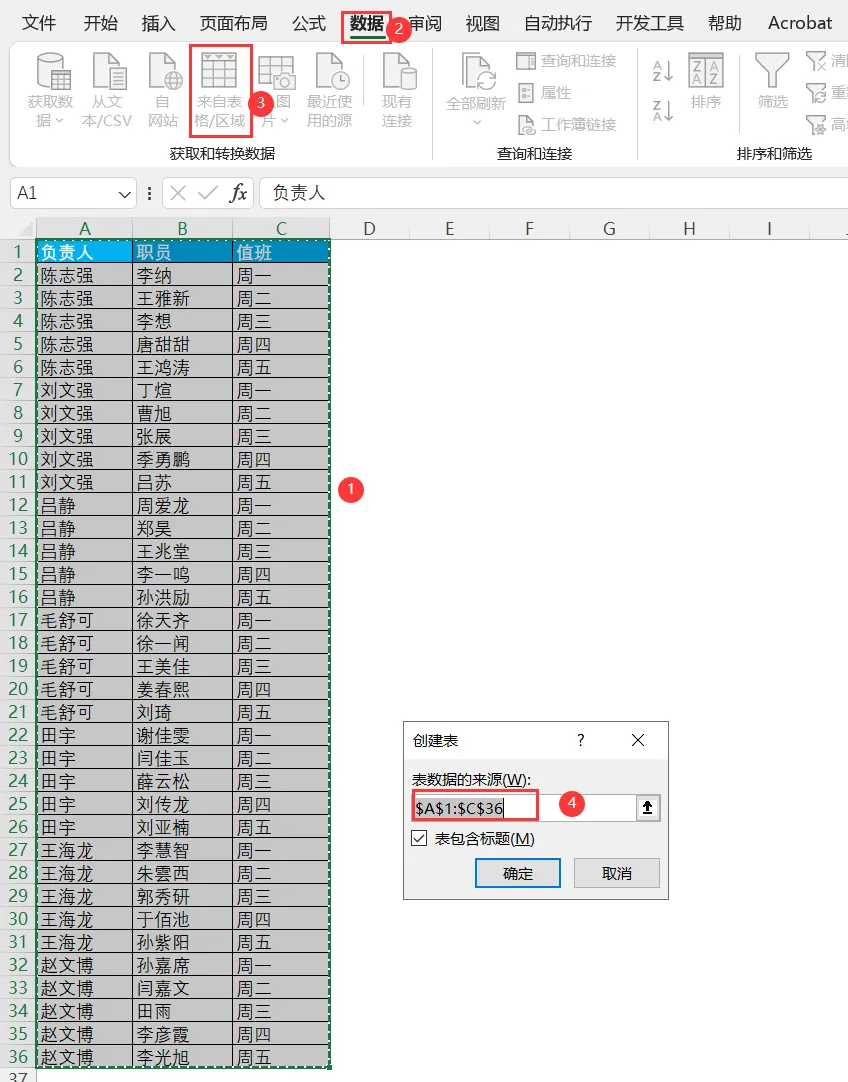
Task: Switch to the 公式 tab
Action: pyautogui.click(x=308, y=23)
